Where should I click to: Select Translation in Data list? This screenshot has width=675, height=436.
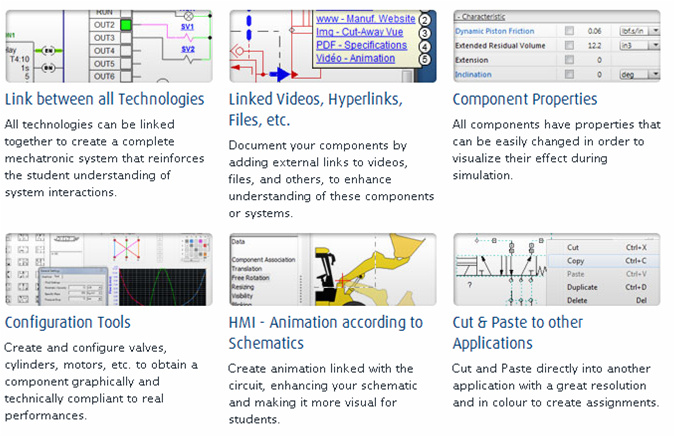click(247, 269)
